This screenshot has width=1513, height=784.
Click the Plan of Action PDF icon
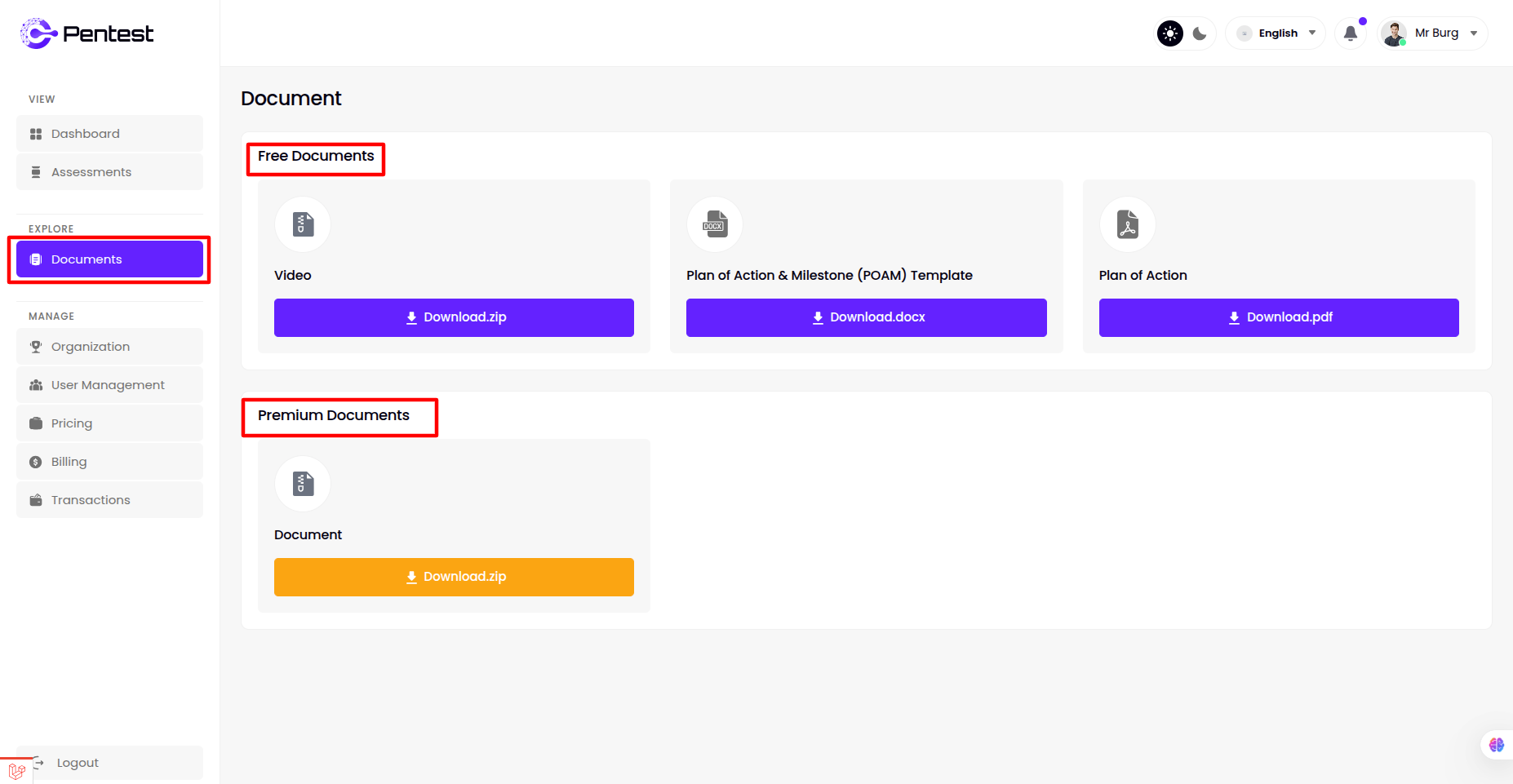tap(1128, 224)
